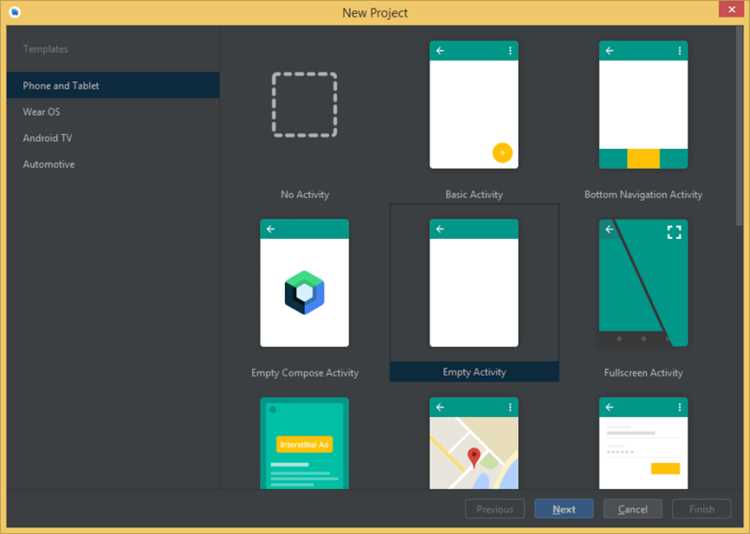
Task: Switch to Android TV templates
Action: 113,138
